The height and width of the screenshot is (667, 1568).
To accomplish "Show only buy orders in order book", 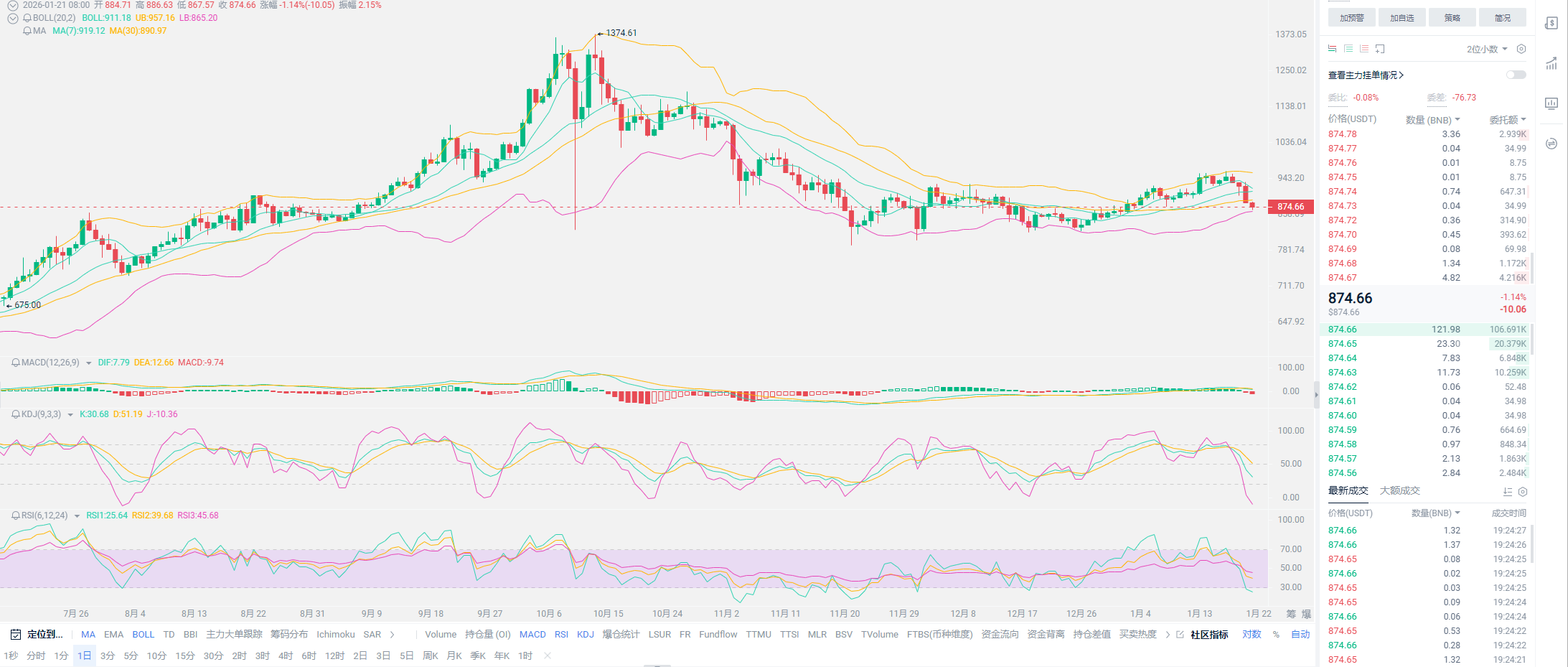I will coord(1348,49).
